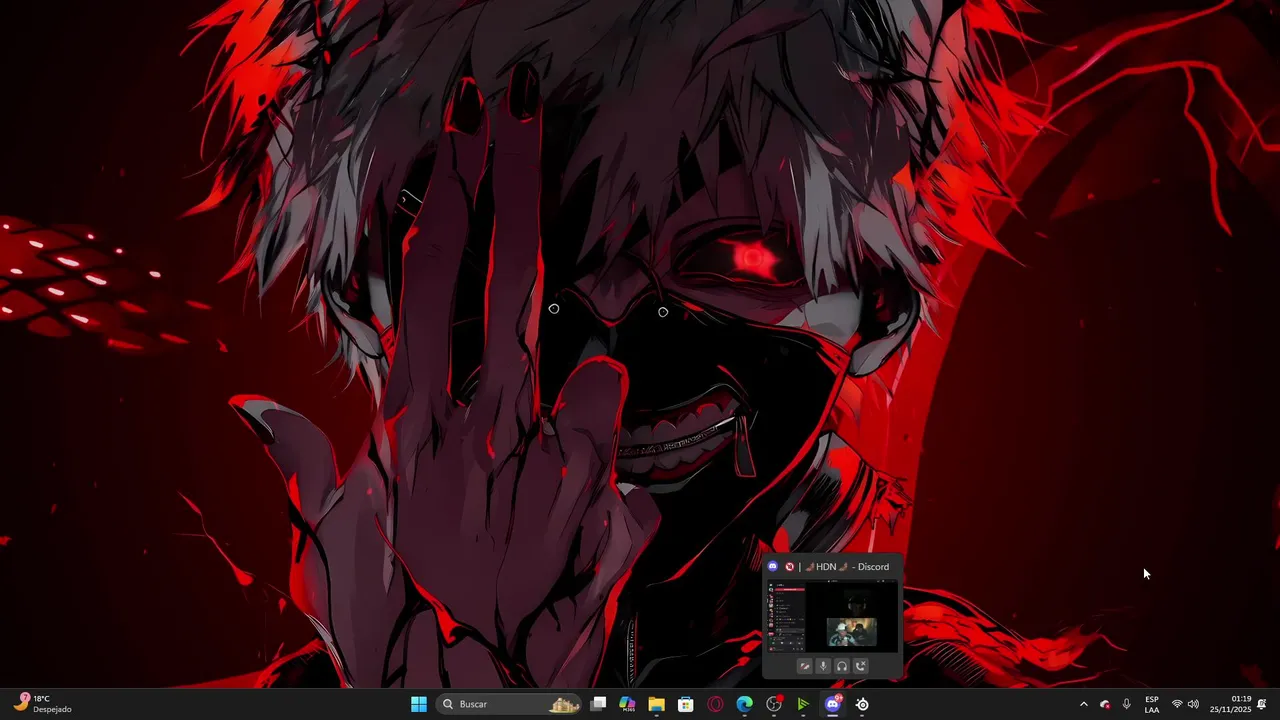The width and height of the screenshot is (1280, 720).
Task: Open Task View in the taskbar
Action: click(x=598, y=704)
